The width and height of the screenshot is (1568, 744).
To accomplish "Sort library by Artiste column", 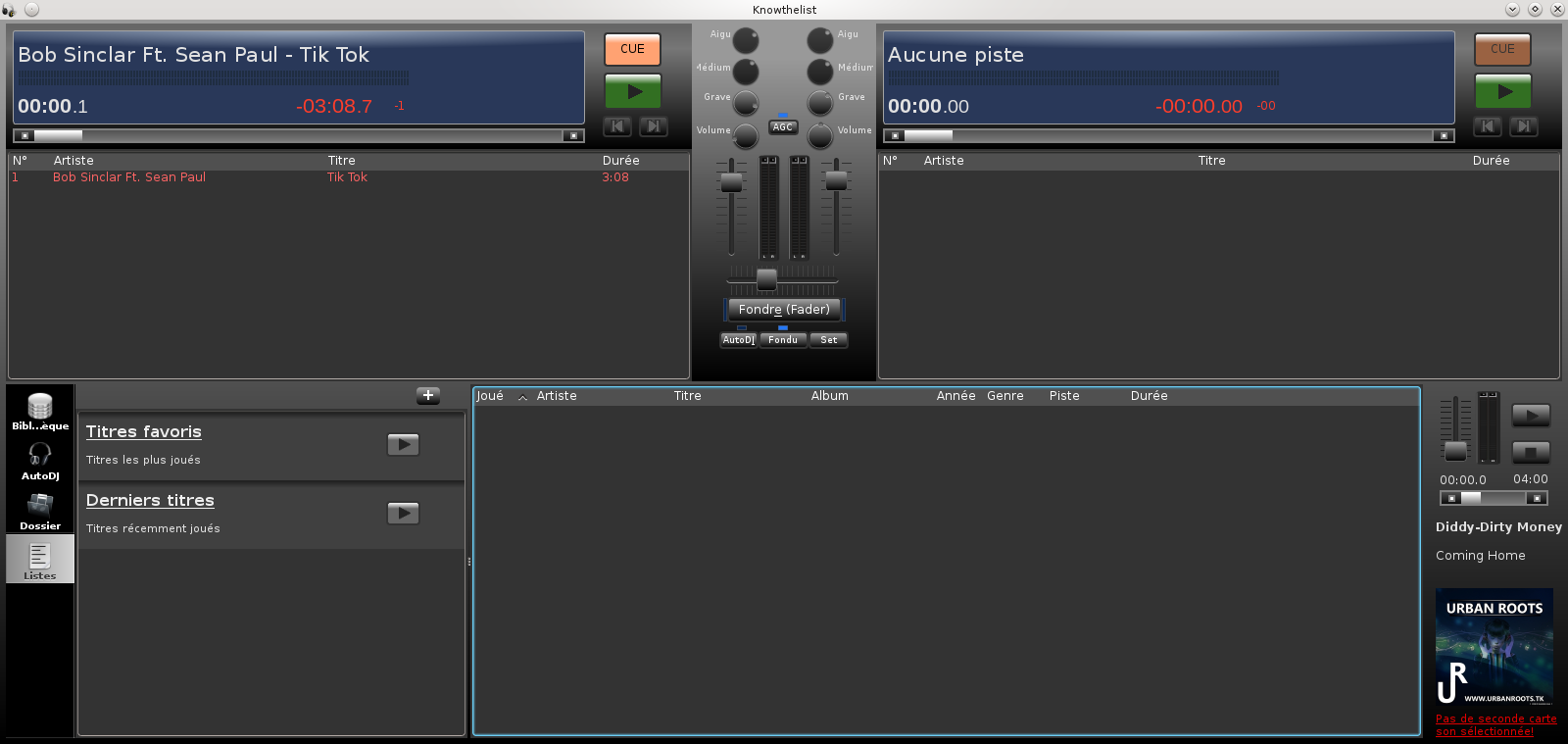I will (x=601, y=396).
